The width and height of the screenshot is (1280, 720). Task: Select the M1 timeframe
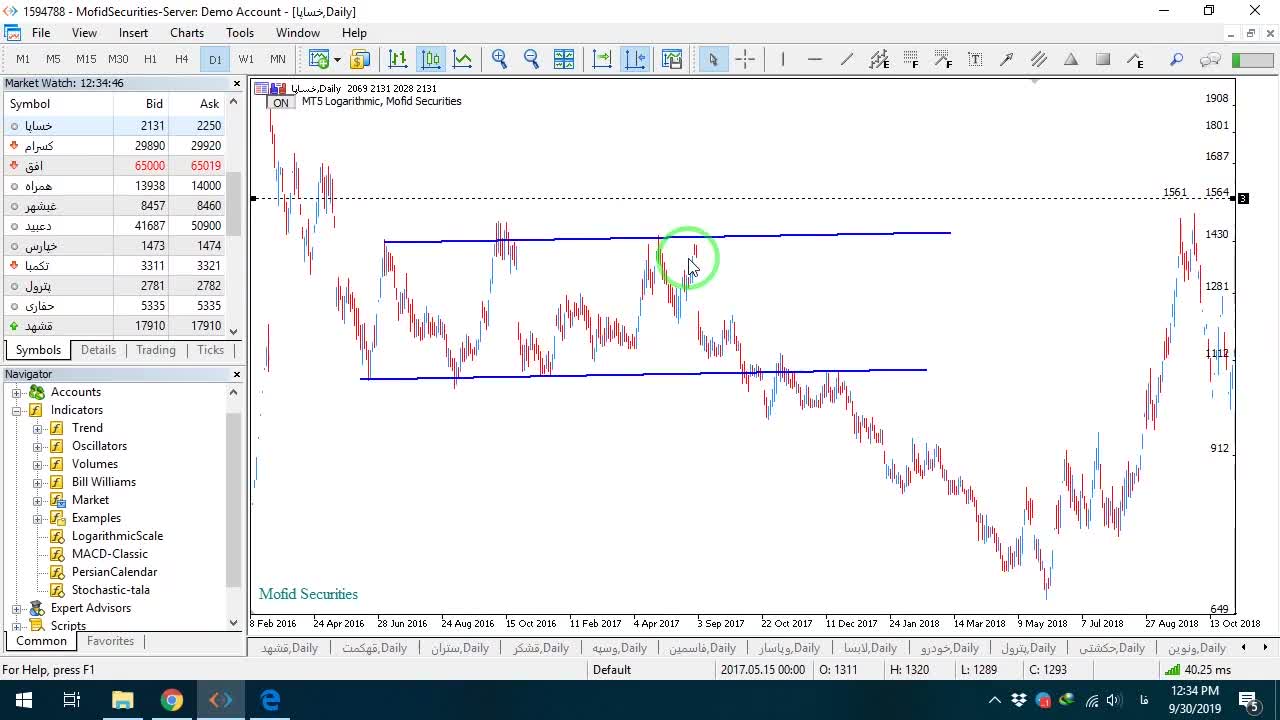click(23, 59)
